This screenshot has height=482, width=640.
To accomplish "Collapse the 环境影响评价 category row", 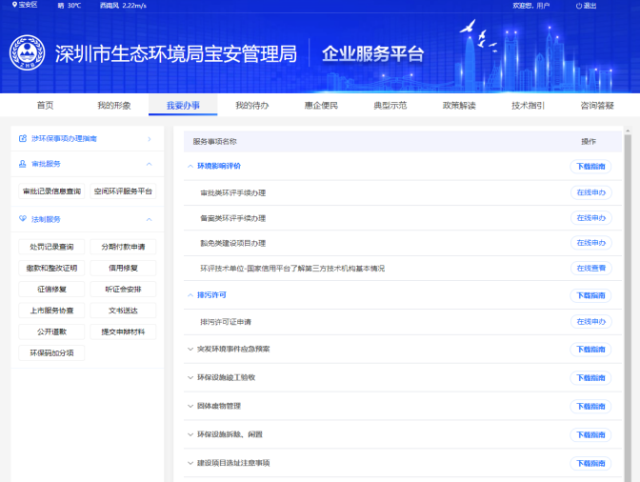I will tap(190, 165).
